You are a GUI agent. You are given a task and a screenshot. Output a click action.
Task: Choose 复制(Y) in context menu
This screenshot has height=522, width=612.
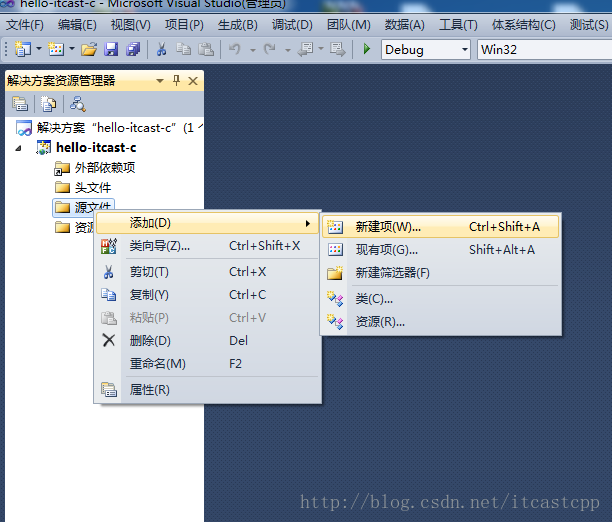207,295
